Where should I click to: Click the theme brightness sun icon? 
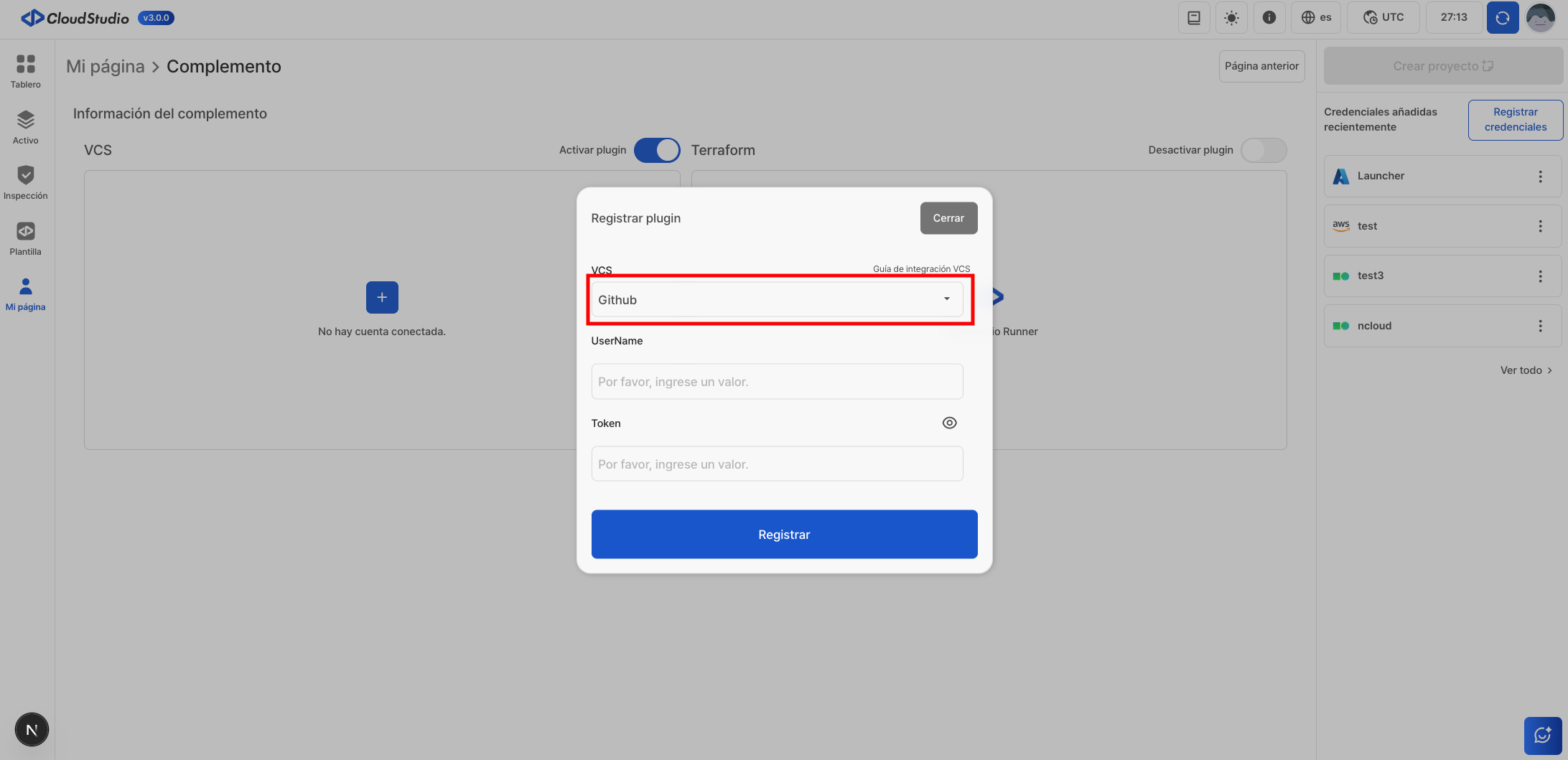point(1231,17)
